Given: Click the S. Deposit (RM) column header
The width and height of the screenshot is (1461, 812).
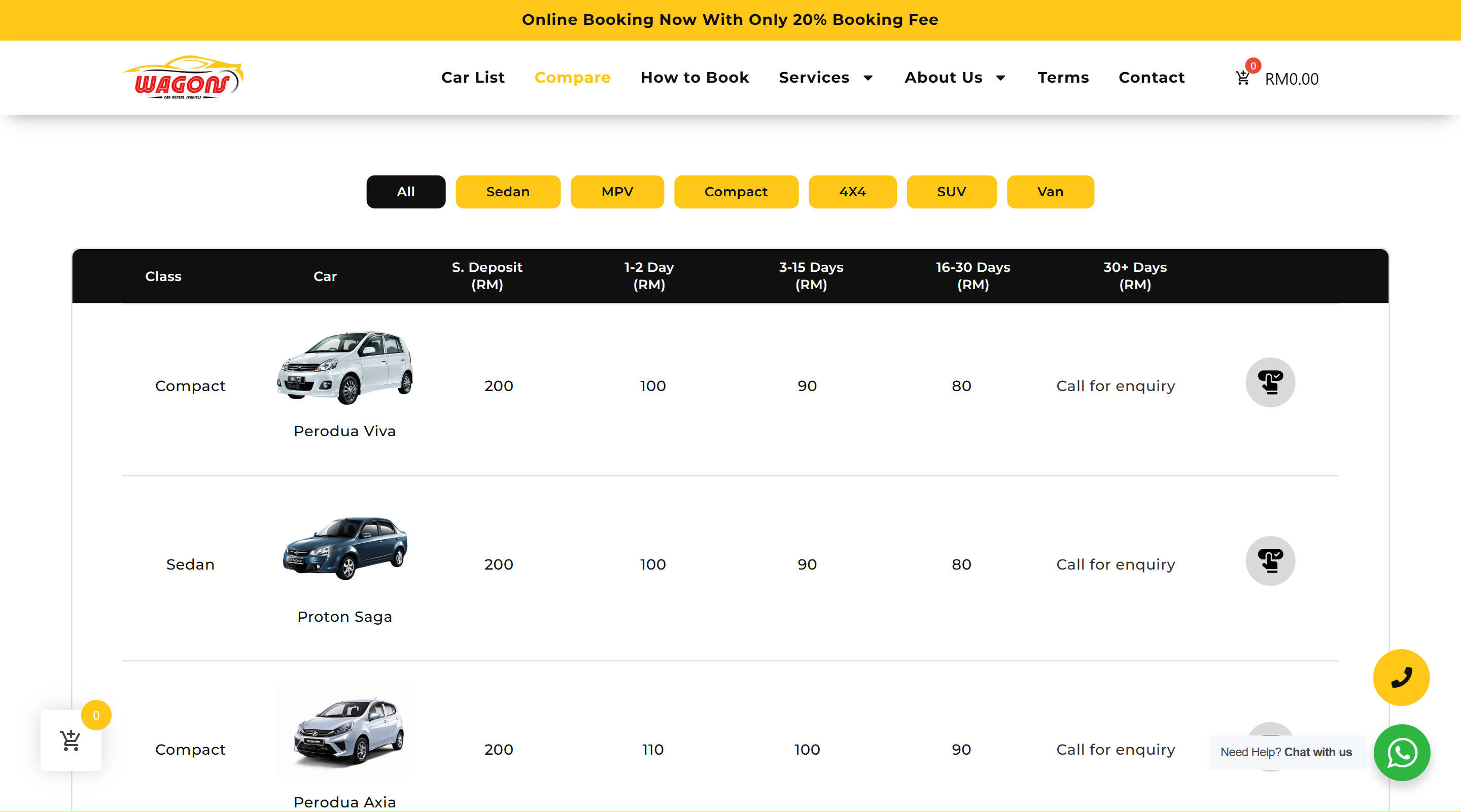Looking at the screenshot, I should coord(486,275).
